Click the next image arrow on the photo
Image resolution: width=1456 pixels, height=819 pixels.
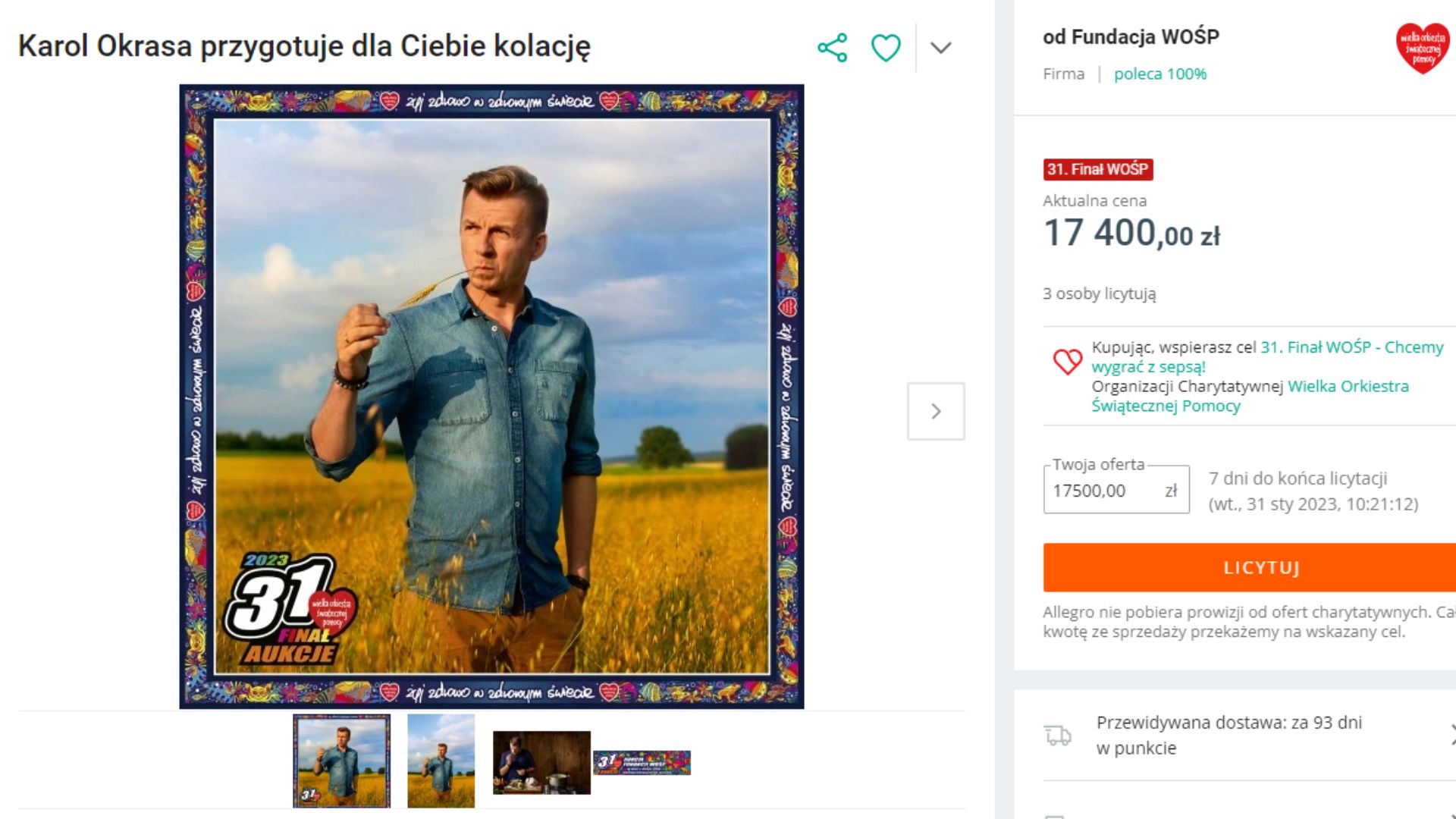tap(936, 411)
